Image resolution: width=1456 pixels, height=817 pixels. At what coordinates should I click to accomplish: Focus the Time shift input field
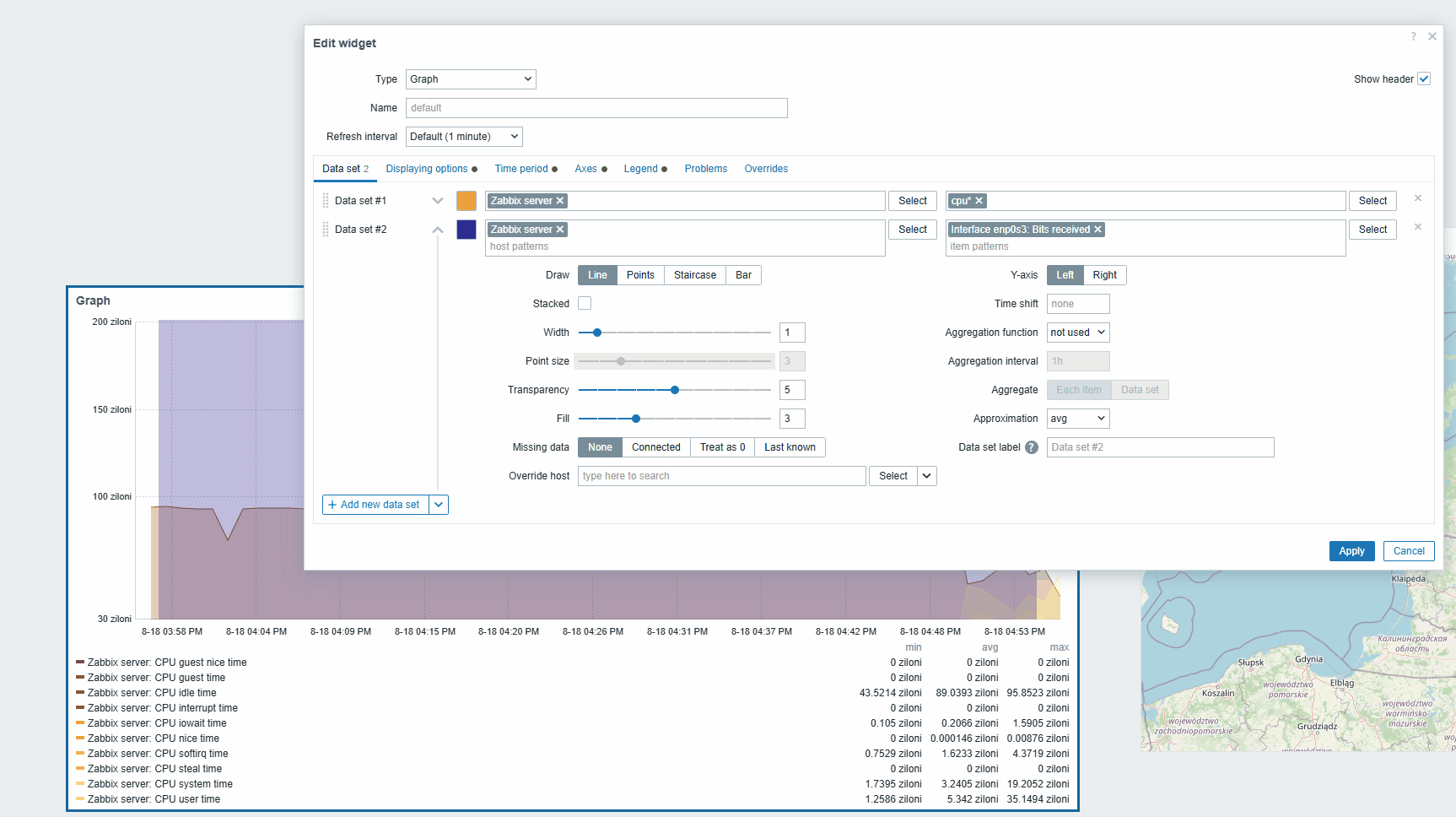(1078, 304)
